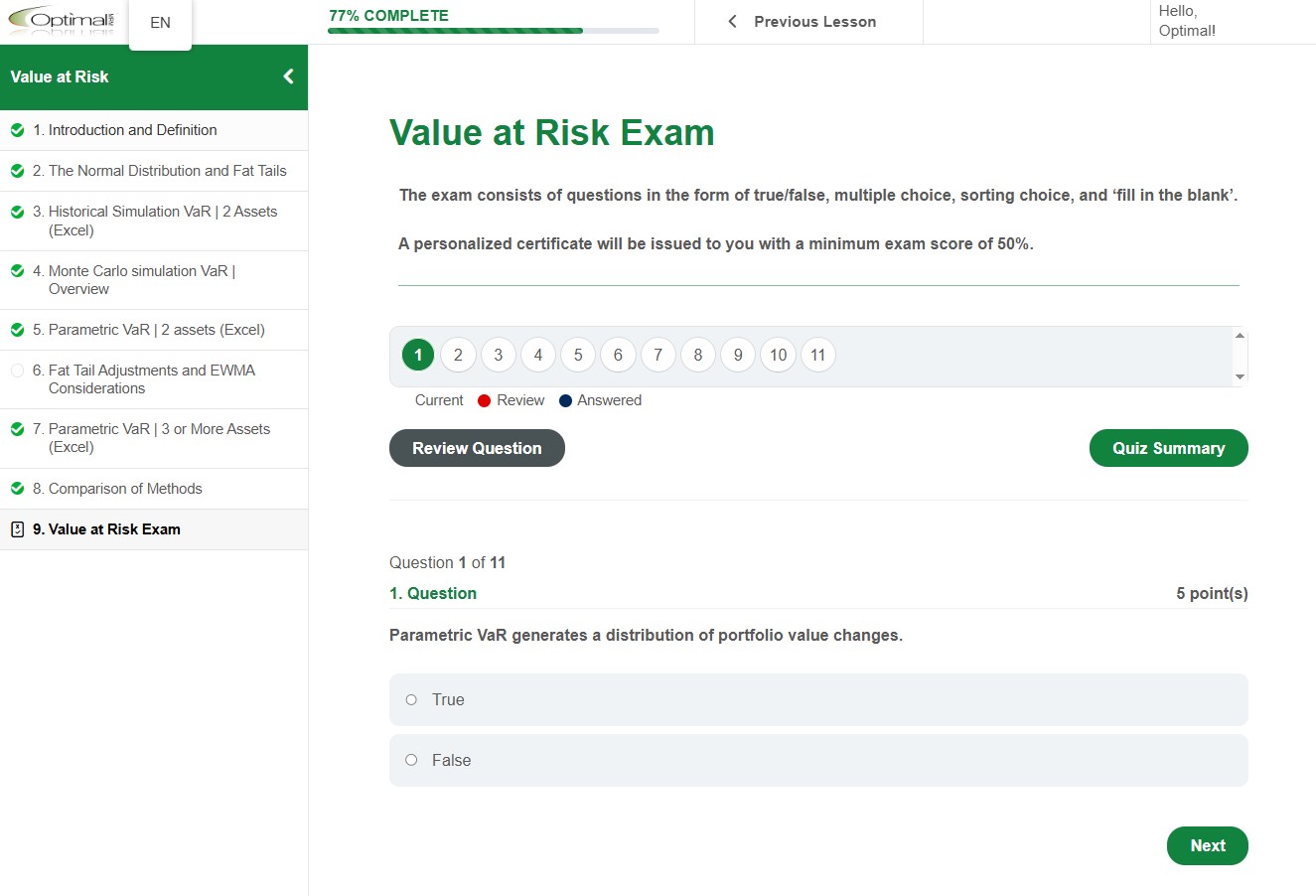Collapse the Value at Risk sidebar chevron
Screen dimensions: 1316x896
[288, 76]
